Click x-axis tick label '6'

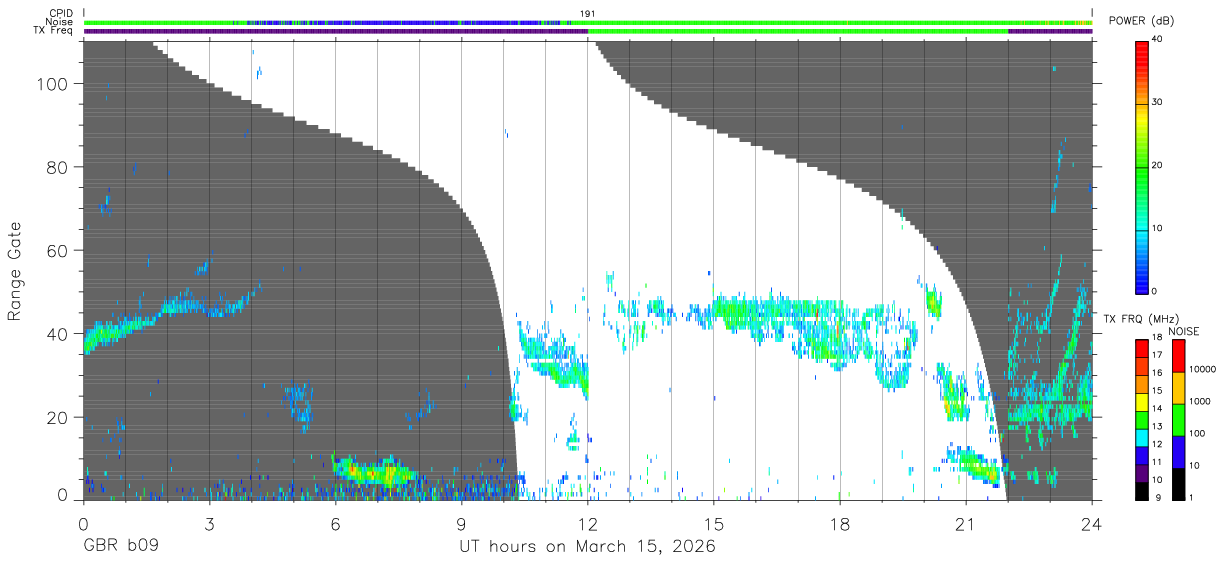click(335, 523)
